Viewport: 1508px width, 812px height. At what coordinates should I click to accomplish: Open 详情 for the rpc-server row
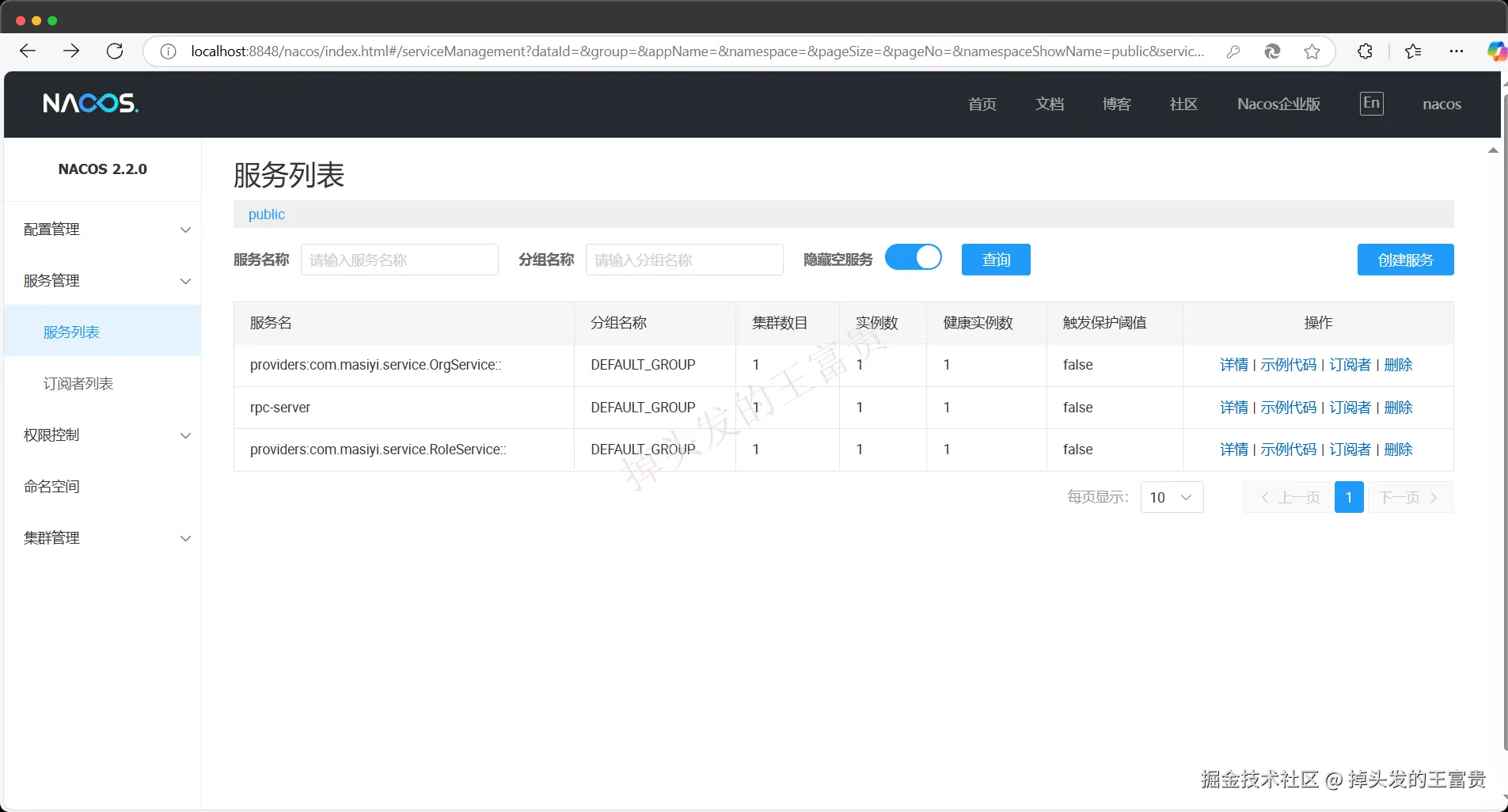coord(1234,408)
